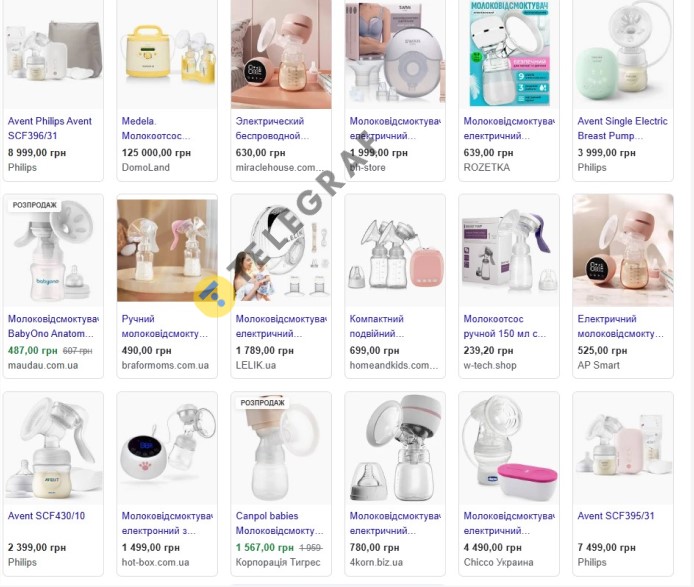Select the LELIK.ua wearable pump thumbnail
694x587 pixels.
pyautogui.click(x=281, y=251)
